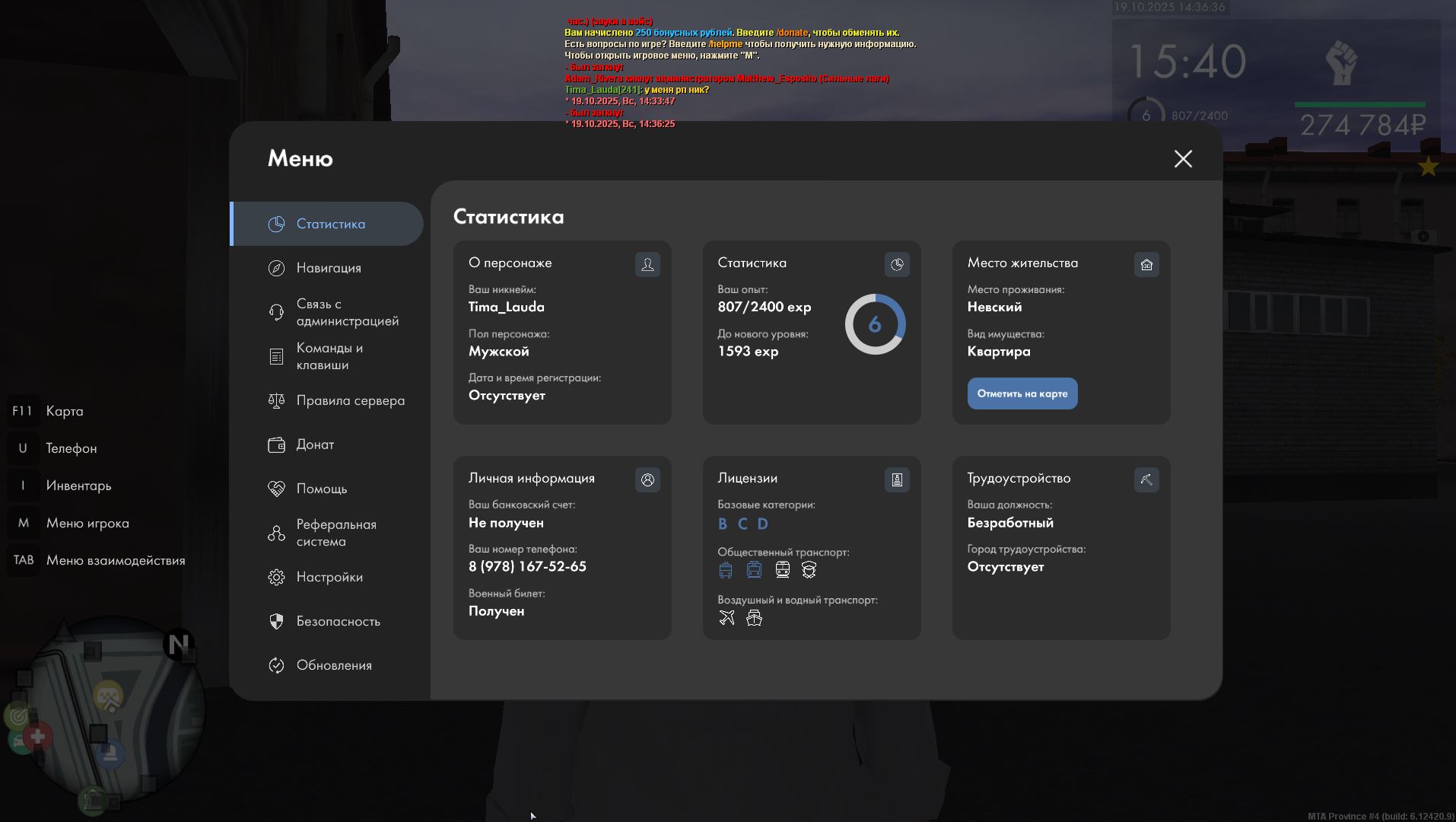Screen dimensions: 1456x822
Task: Click the HUD clock showing 15:40
Action: pyautogui.click(x=1188, y=62)
